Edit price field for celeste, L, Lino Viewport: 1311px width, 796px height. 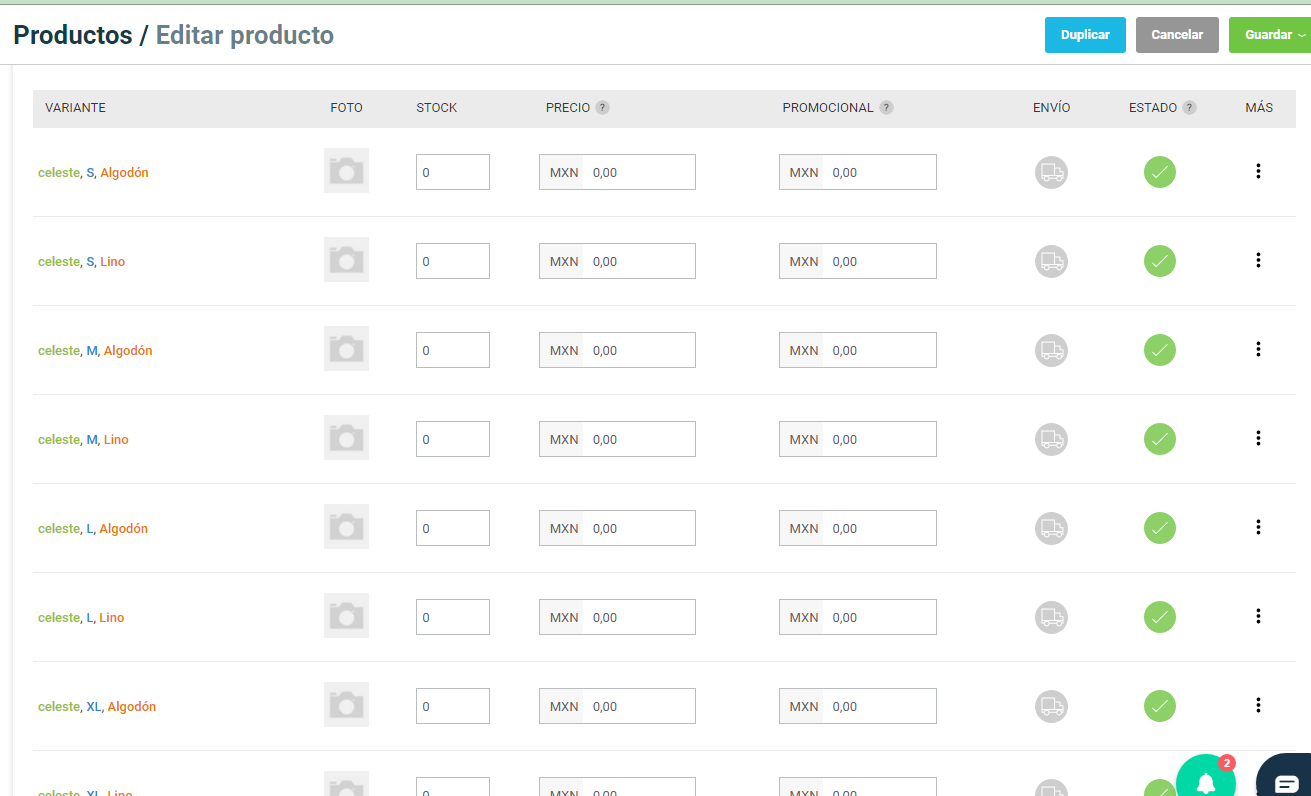(617, 617)
